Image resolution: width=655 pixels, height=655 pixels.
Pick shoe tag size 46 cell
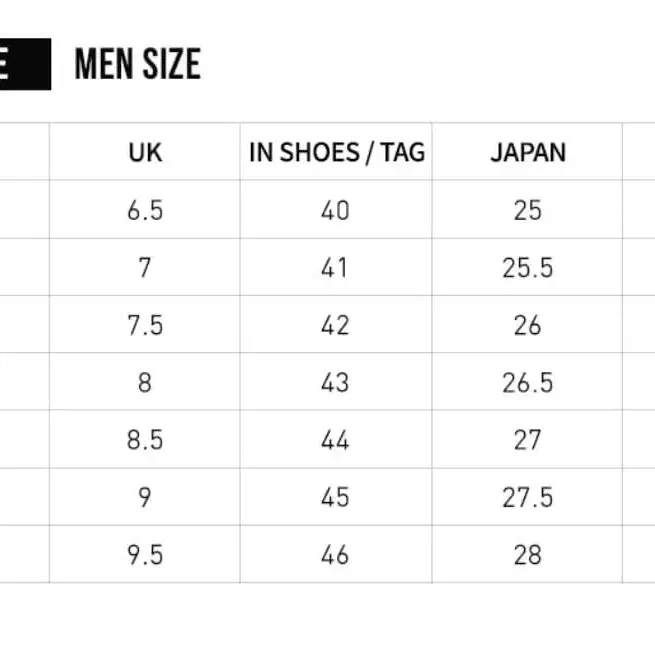pos(336,555)
